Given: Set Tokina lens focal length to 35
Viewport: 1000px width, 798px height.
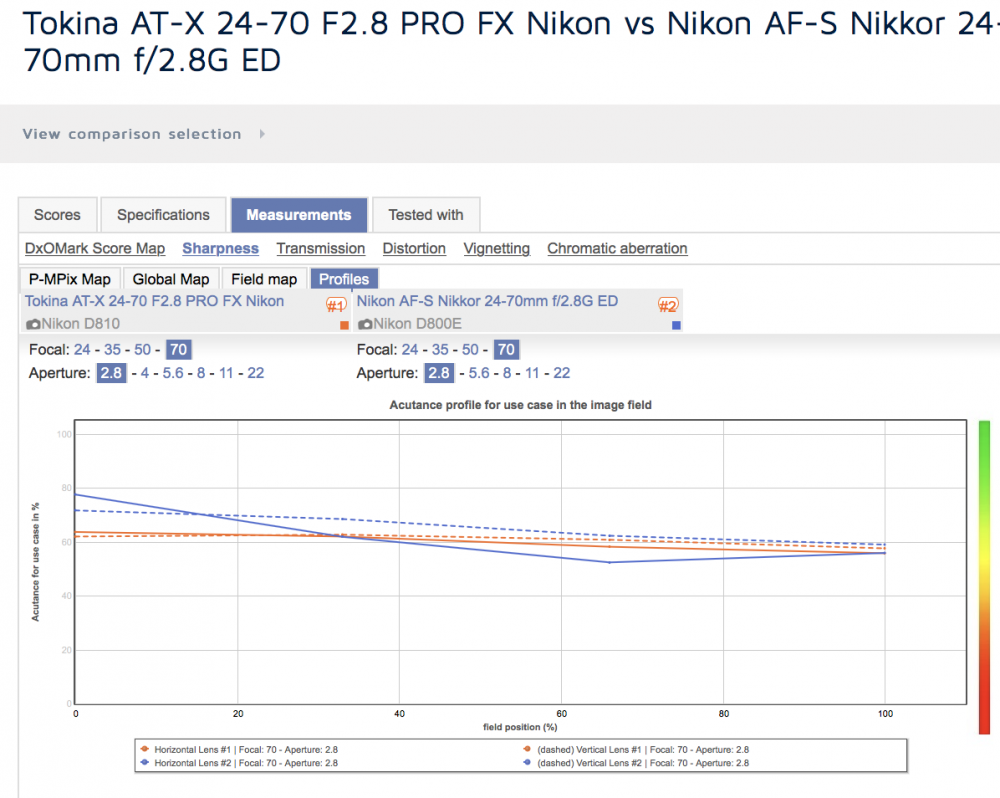Looking at the screenshot, I should point(112,350).
